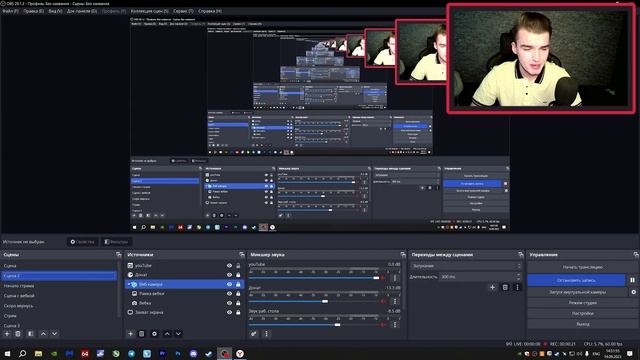Pause recording with the pause icon
Viewport: 640px width, 360px height.
pos(632,280)
